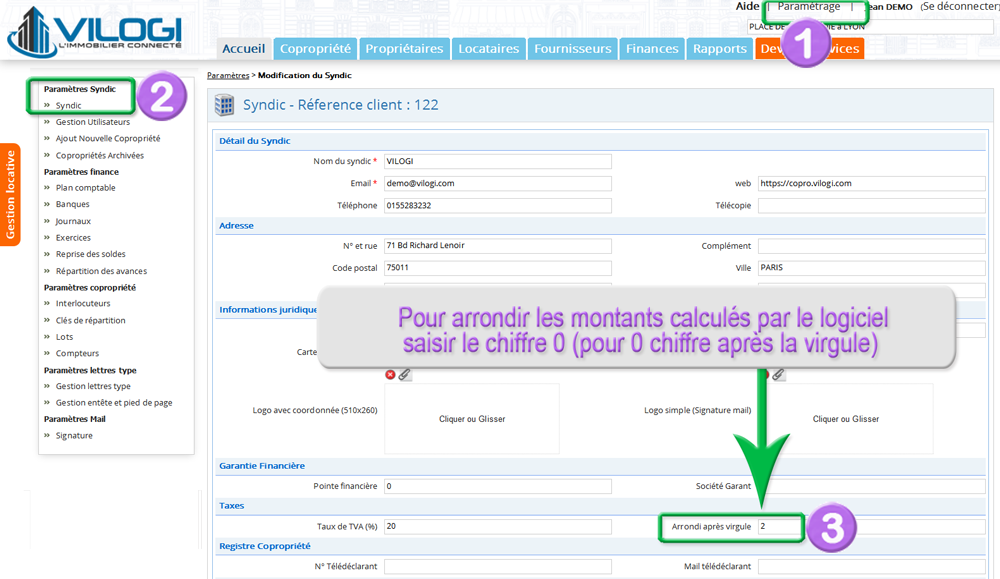Open Journaux in sidebar
This screenshot has height=579, width=1000.
click(73, 221)
